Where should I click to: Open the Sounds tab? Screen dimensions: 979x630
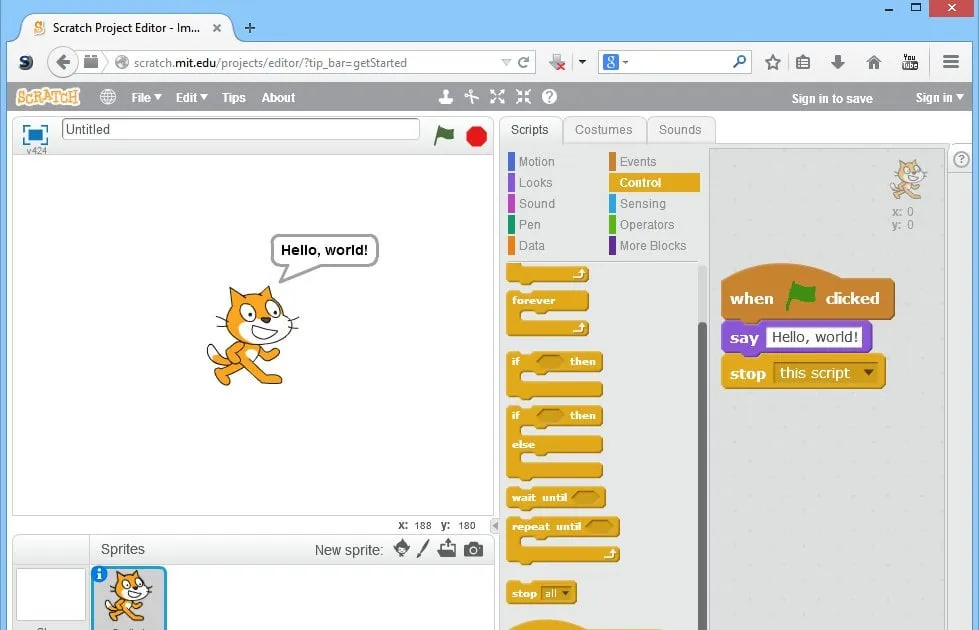(x=680, y=130)
